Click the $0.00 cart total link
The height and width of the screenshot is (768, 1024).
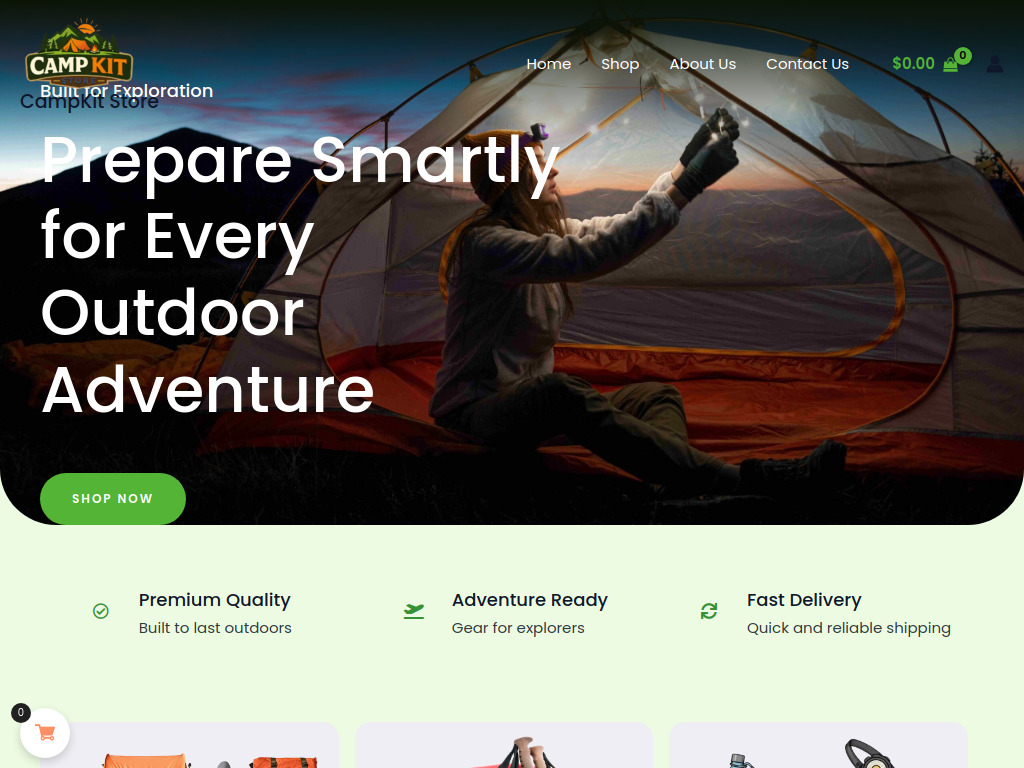913,63
